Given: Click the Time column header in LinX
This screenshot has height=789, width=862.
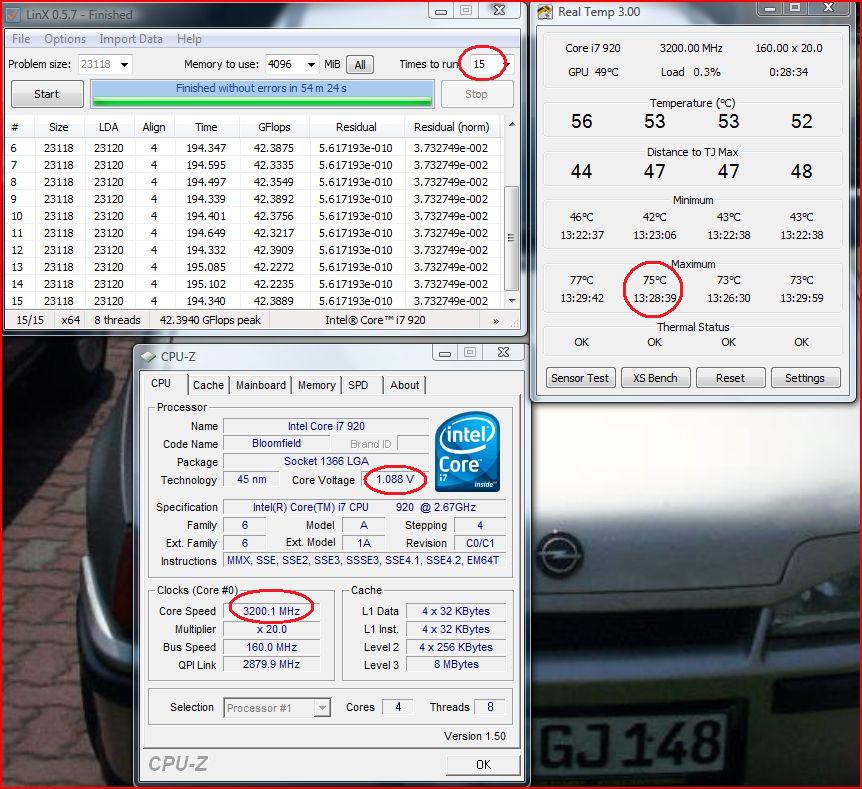Looking at the screenshot, I should point(206,127).
